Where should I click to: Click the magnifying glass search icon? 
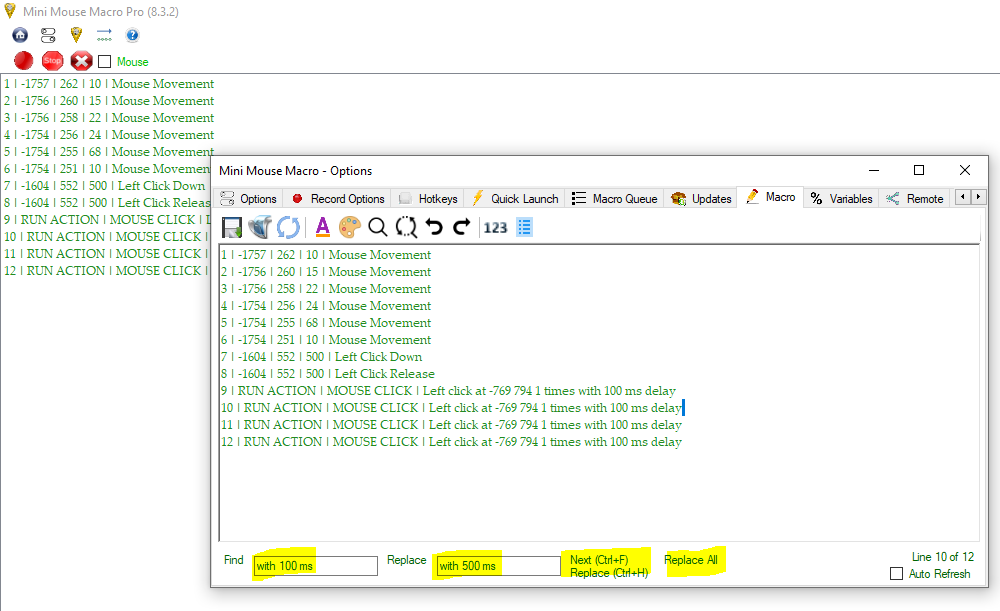pos(378,227)
